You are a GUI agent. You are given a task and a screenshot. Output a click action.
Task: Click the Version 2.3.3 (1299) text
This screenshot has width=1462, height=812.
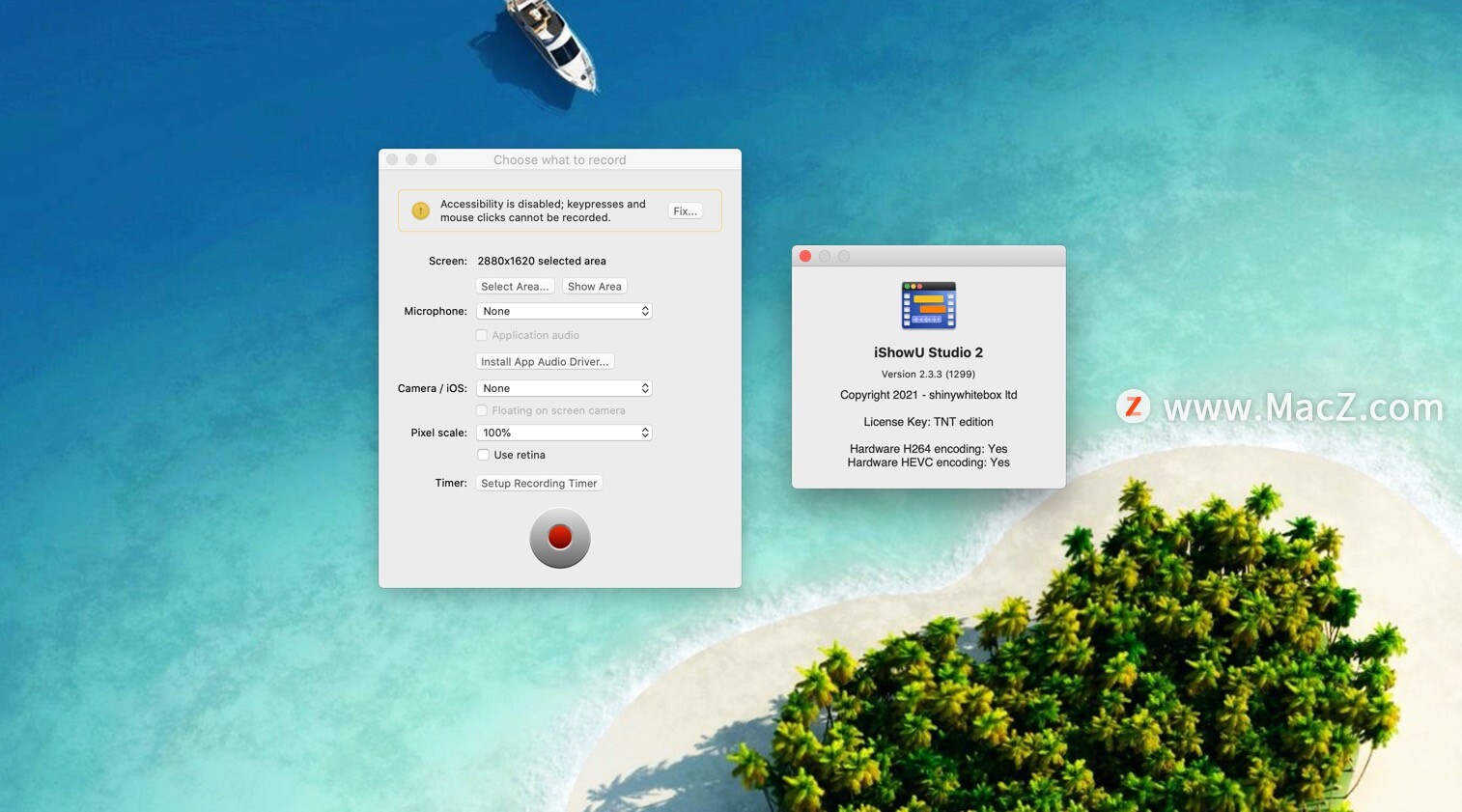tap(928, 374)
